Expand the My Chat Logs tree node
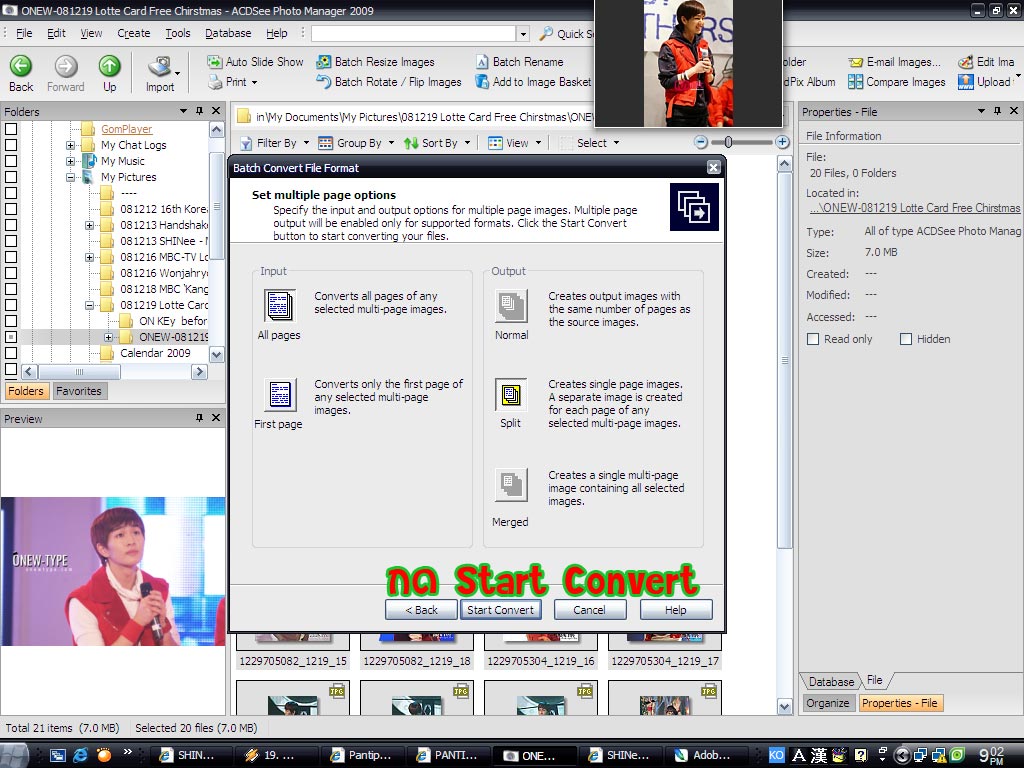Screen dimensions: 1024x768 [71, 145]
